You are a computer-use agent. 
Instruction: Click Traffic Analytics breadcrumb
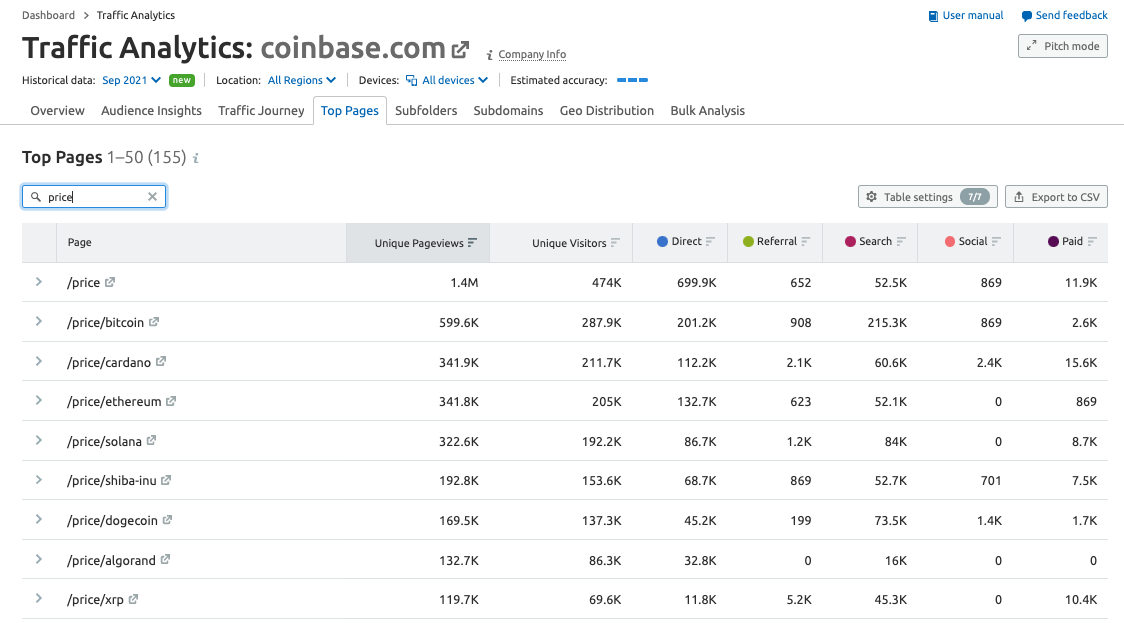(135, 15)
